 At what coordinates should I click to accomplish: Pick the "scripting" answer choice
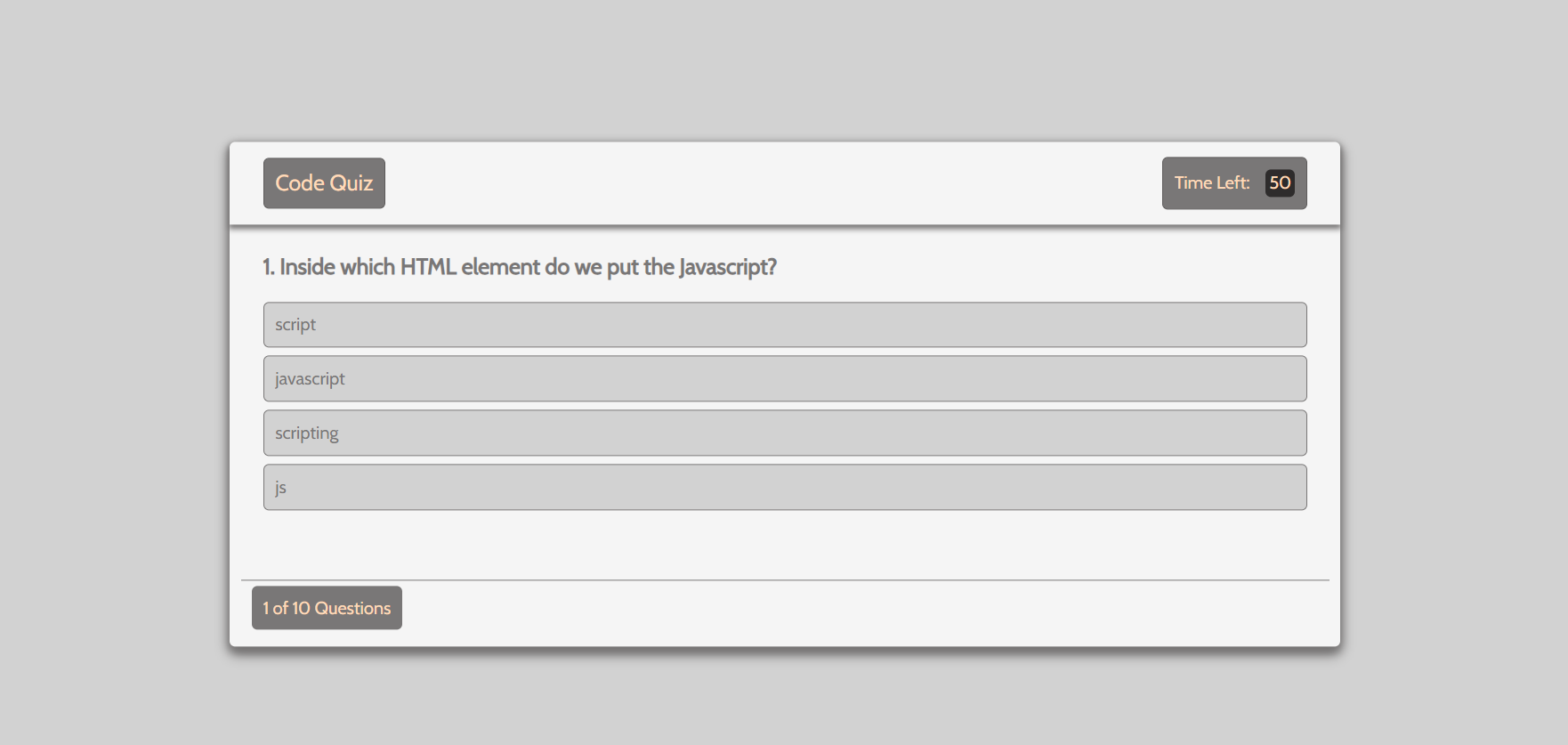pos(784,433)
